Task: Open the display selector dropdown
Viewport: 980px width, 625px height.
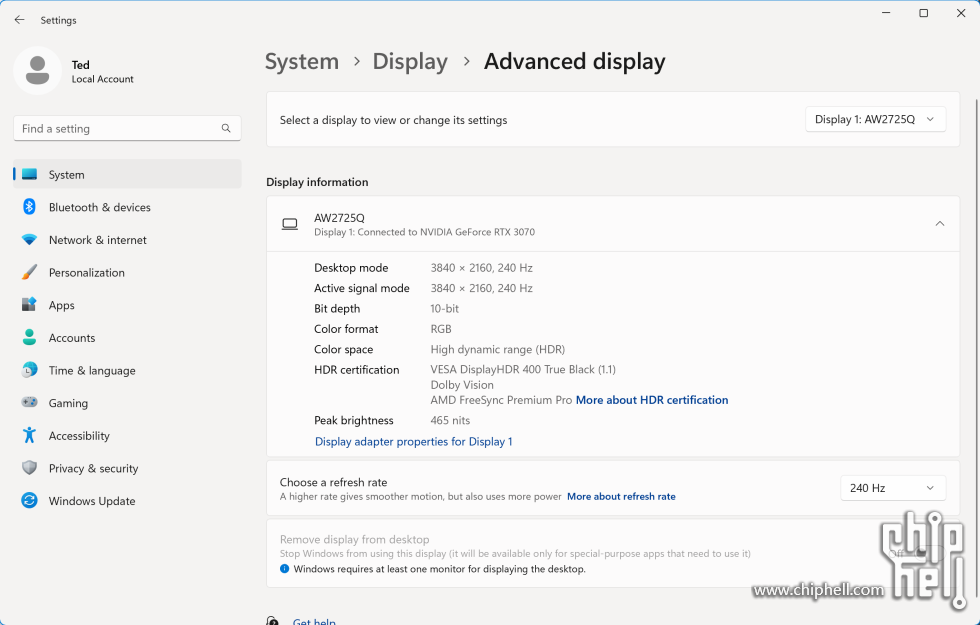Action: coord(875,119)
